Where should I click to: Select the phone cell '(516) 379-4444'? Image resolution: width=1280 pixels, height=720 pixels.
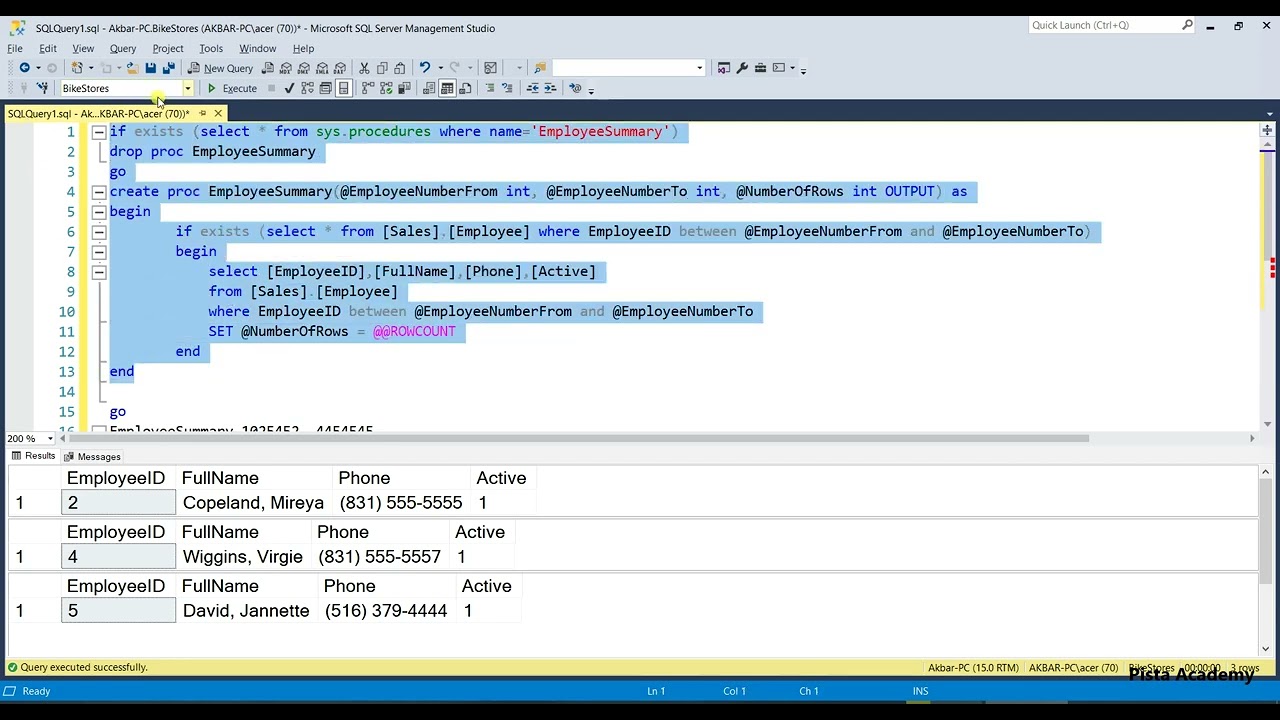(386, 611)
